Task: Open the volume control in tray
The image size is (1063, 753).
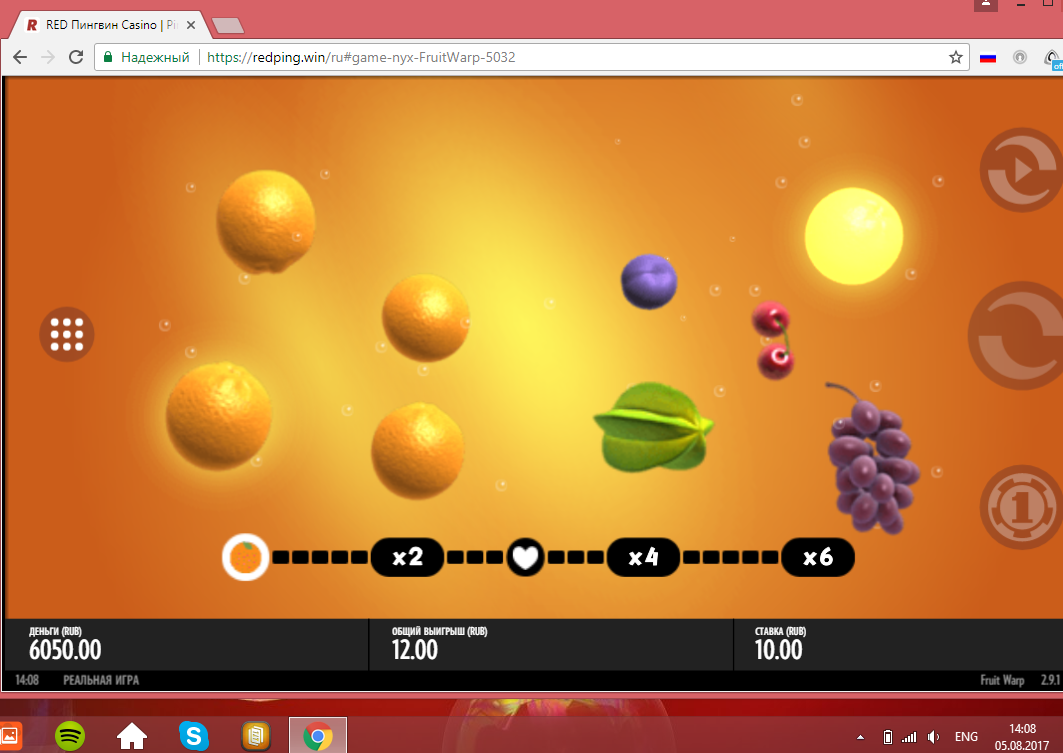Action: tap(934, 737)
